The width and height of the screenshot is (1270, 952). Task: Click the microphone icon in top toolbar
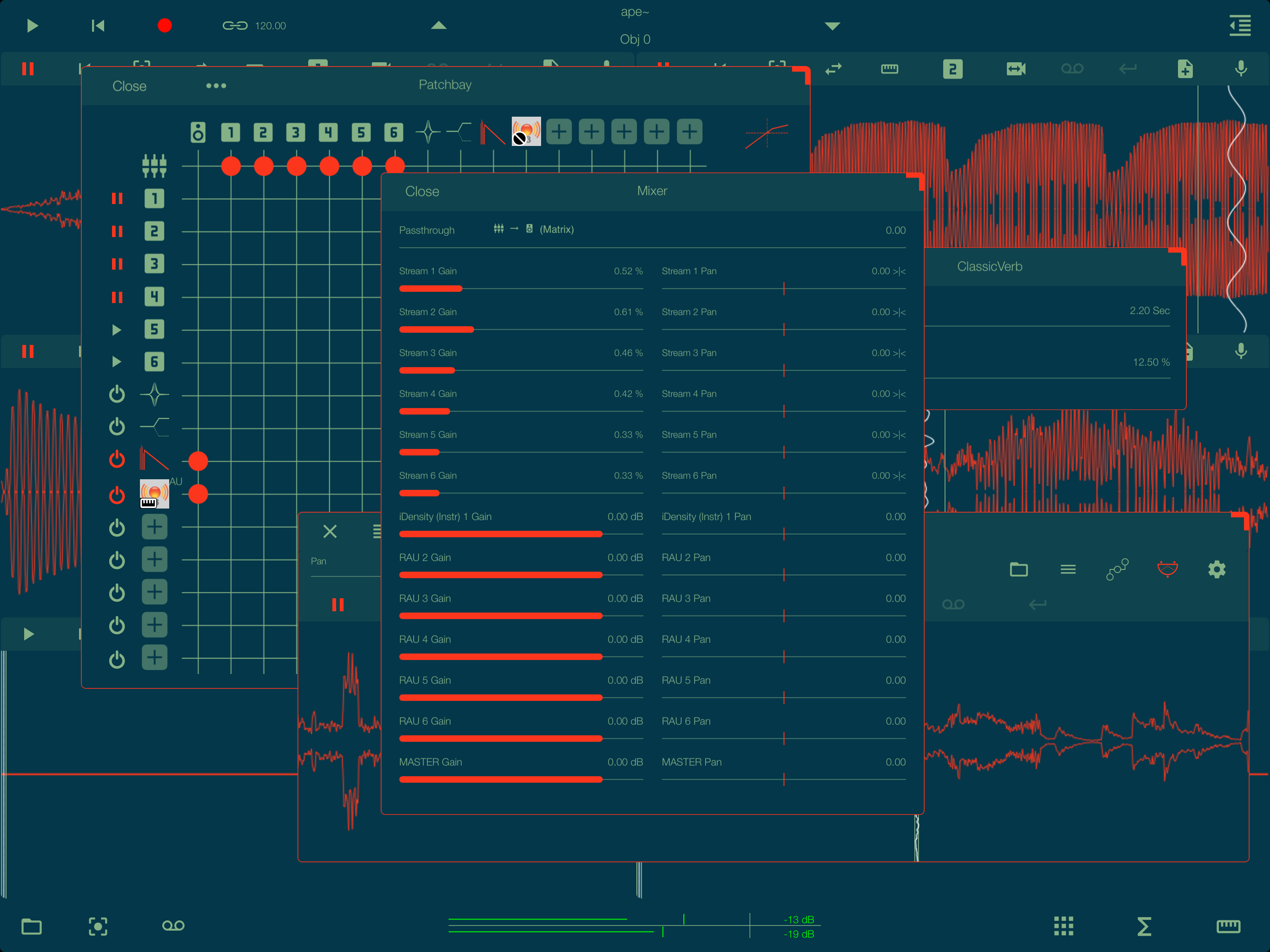point(1241,69)
